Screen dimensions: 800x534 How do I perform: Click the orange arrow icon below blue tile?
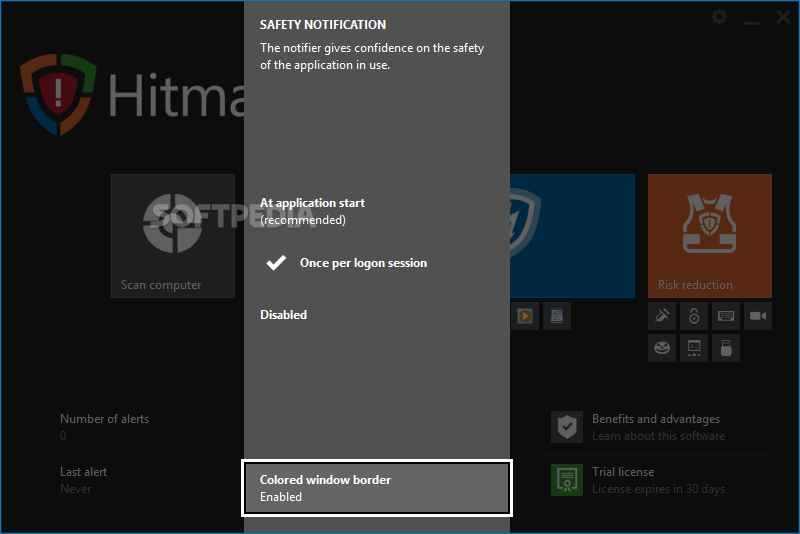(x=525, y=316)
